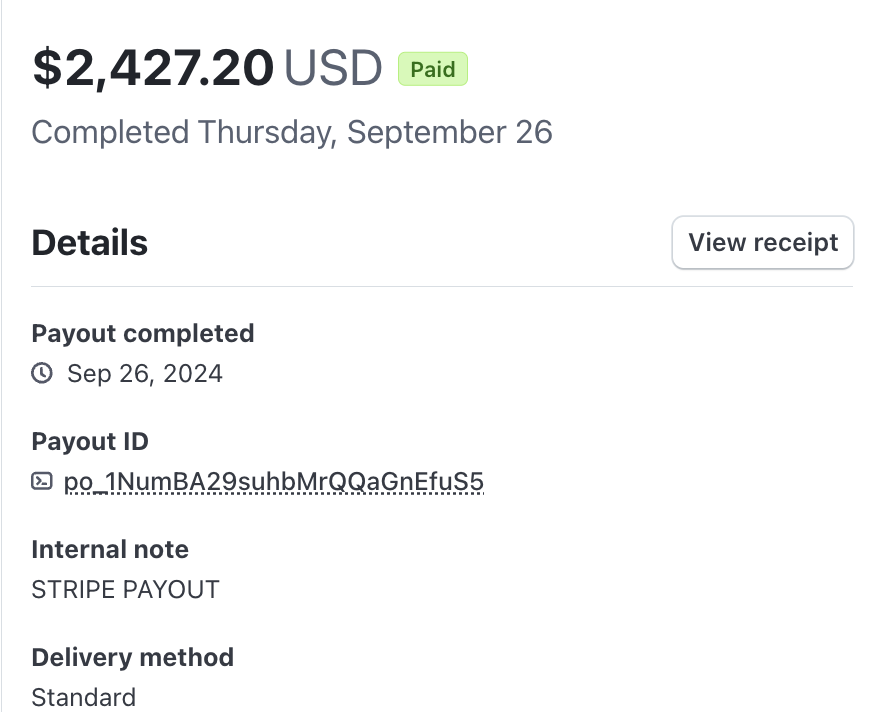
Task: Click the Payout completed label
Action: coord(143,333)
